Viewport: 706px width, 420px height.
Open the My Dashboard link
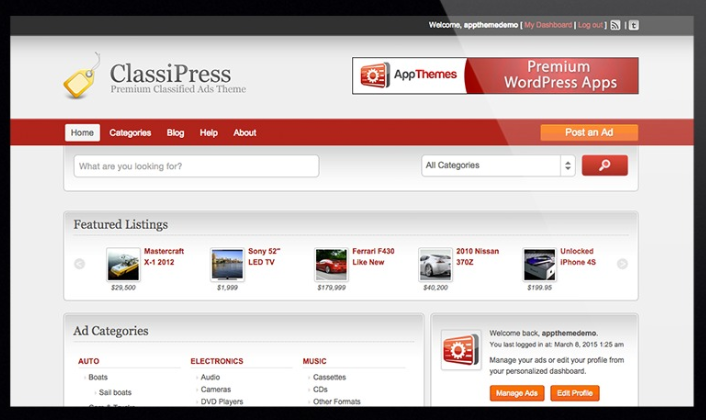[548, 25]
